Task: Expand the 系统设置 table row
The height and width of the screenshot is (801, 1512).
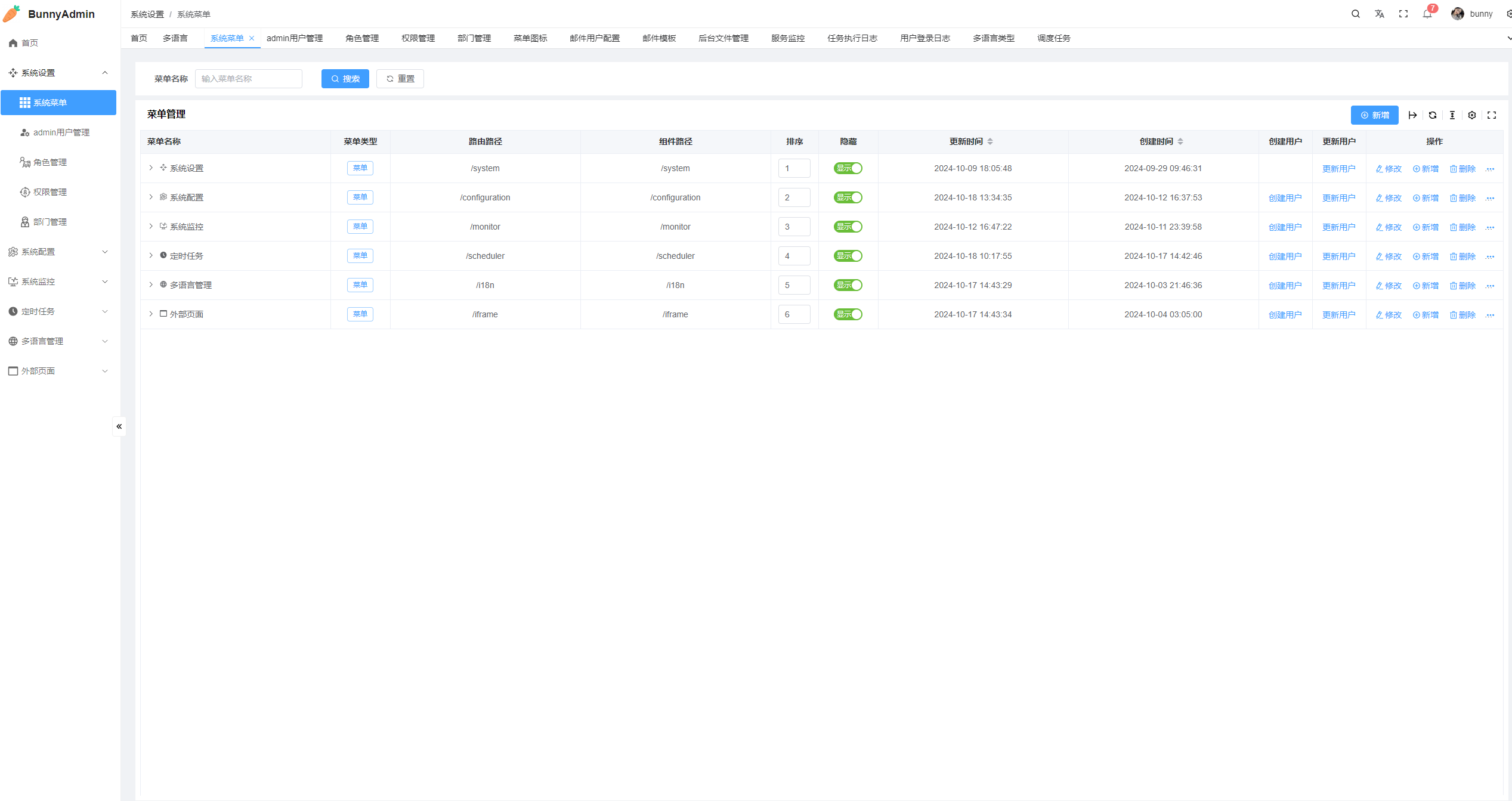Action: [x=151, y=168]
